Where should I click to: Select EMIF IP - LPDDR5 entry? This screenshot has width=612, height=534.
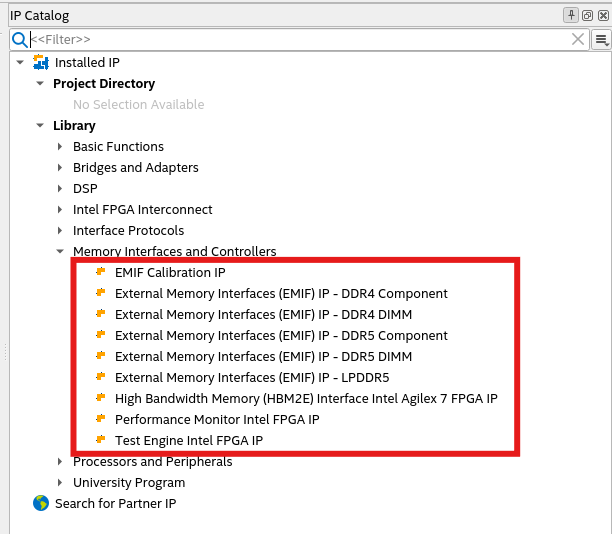tap(251, 377)
